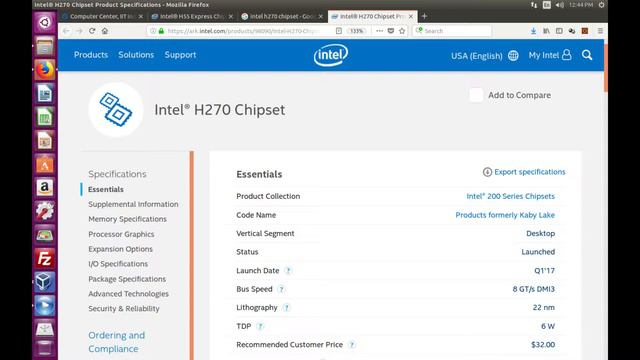
Task: Click the TDP help question mark icon
Action: (x=260, y=326)
